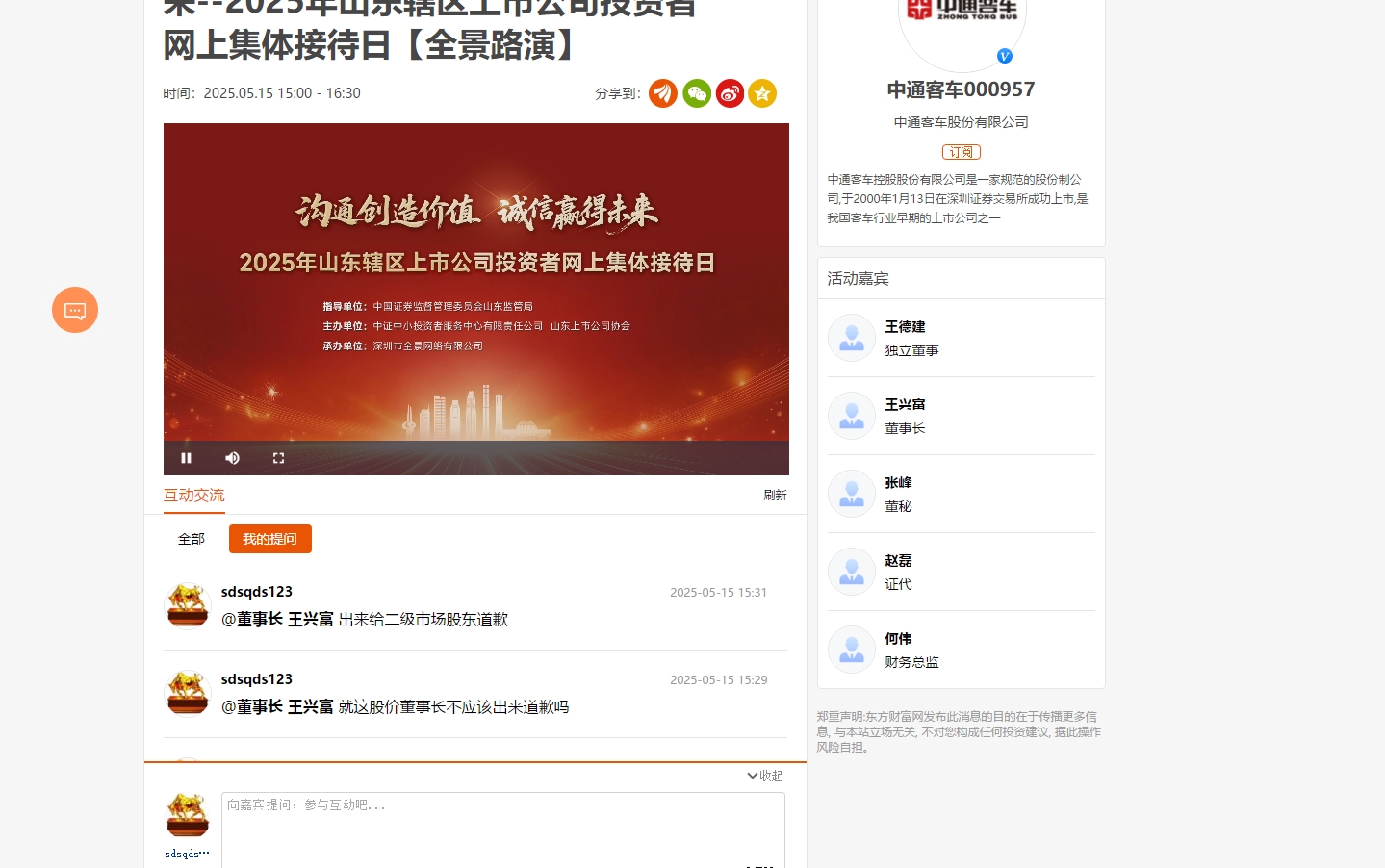Click guest name 赵磊

click(x=898, y=561)
